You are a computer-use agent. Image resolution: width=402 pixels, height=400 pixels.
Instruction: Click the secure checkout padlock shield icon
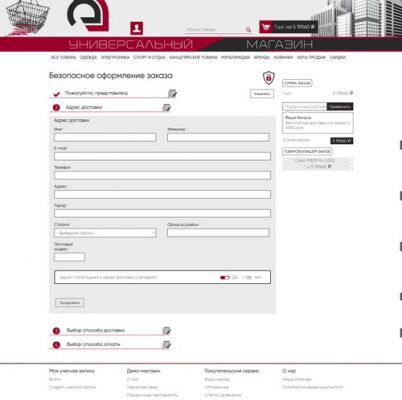tap(268, 78)
